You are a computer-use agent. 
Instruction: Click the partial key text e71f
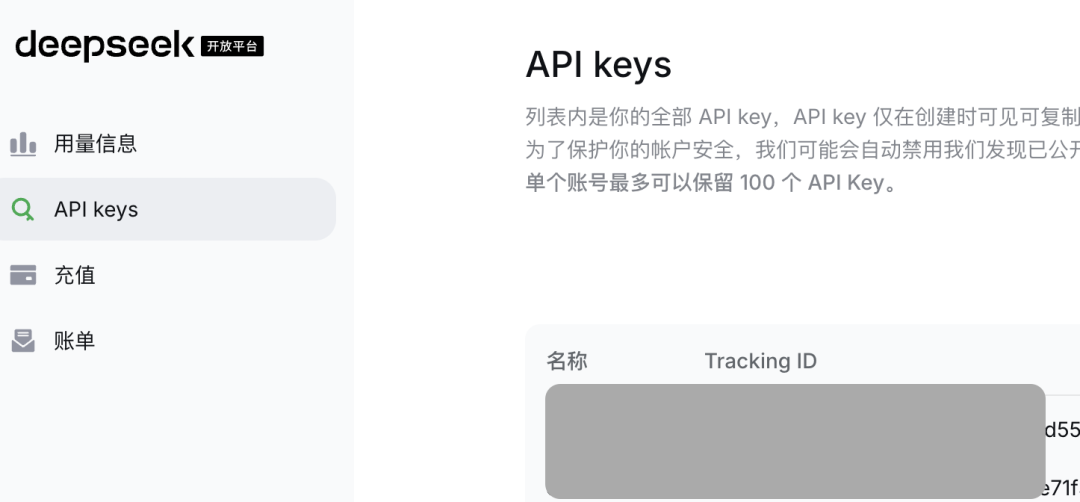[1063, 488]
